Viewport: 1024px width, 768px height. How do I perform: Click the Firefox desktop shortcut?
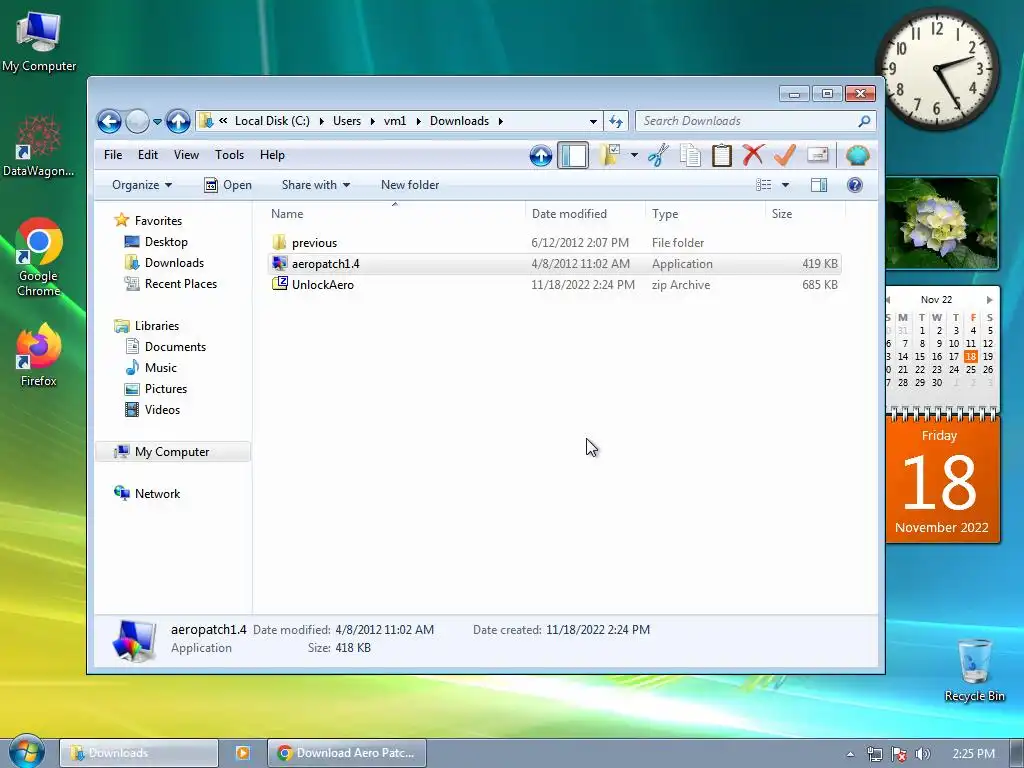(39, 355)
